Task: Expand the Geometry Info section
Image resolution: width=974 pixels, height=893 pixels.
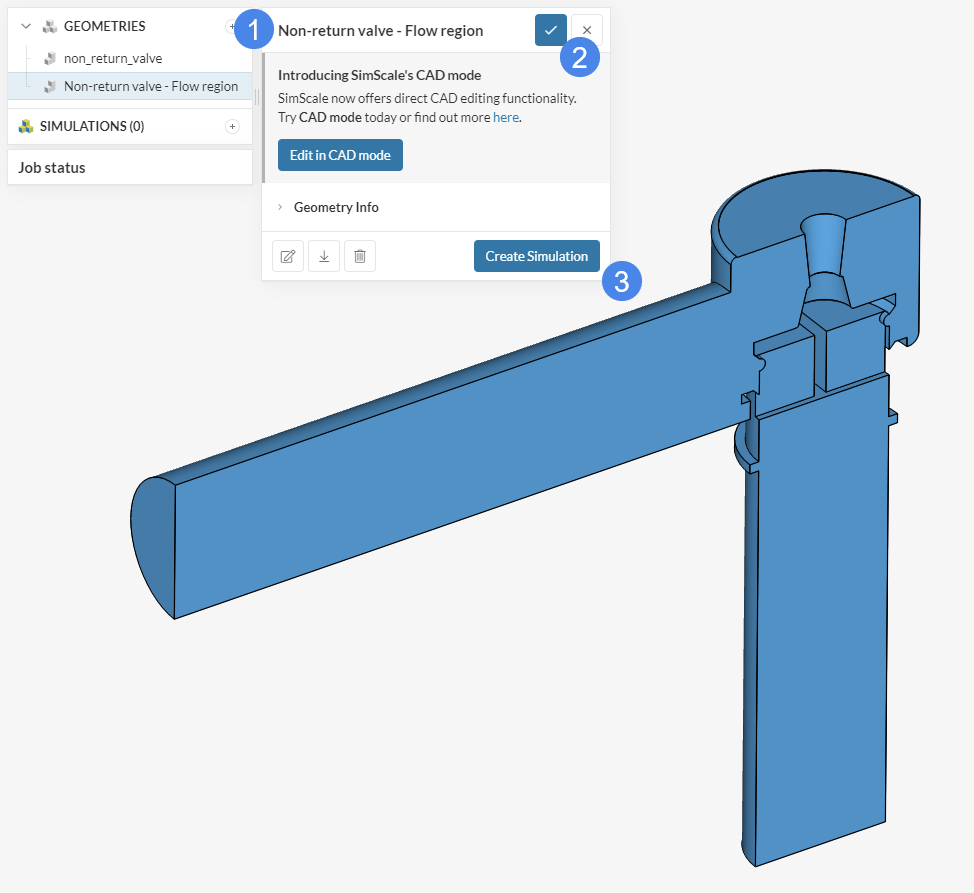Action: [280, 207]
